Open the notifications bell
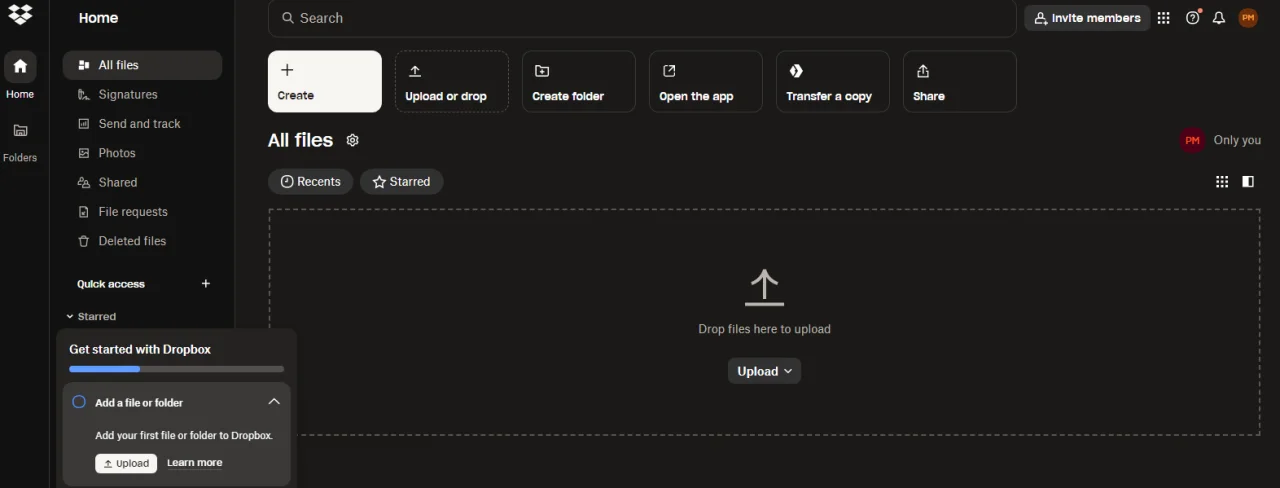Viewport: 1280px width, 488px height. 1219,18
